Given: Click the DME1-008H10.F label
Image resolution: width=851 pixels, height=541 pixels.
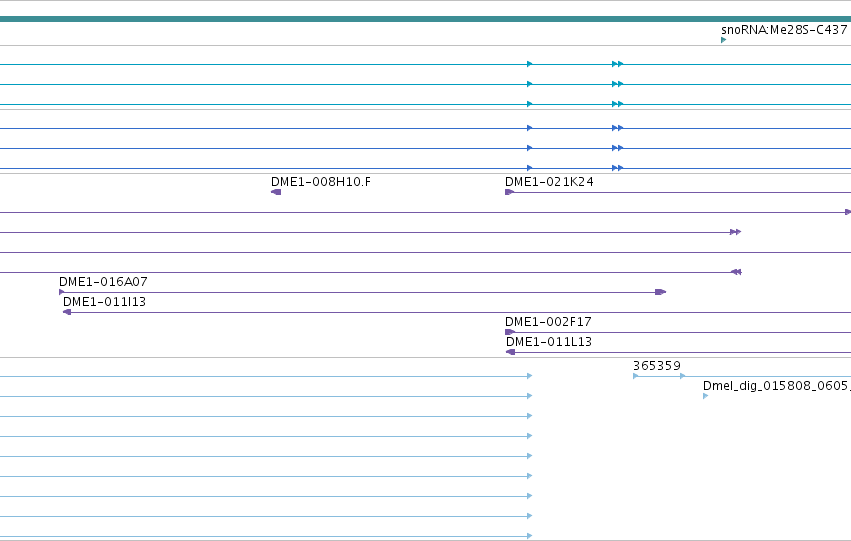Looking at the screenshot, I should coord(321,182).
